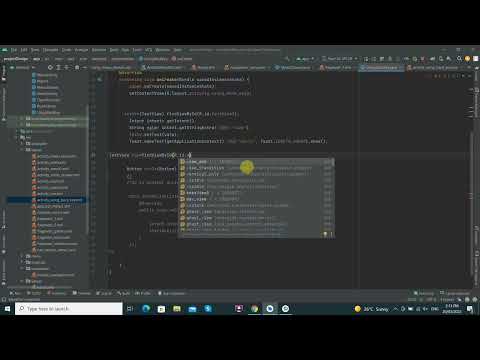Screen dimensions: 480x360
Task: Click the Run app play icon
Action: 366,59
